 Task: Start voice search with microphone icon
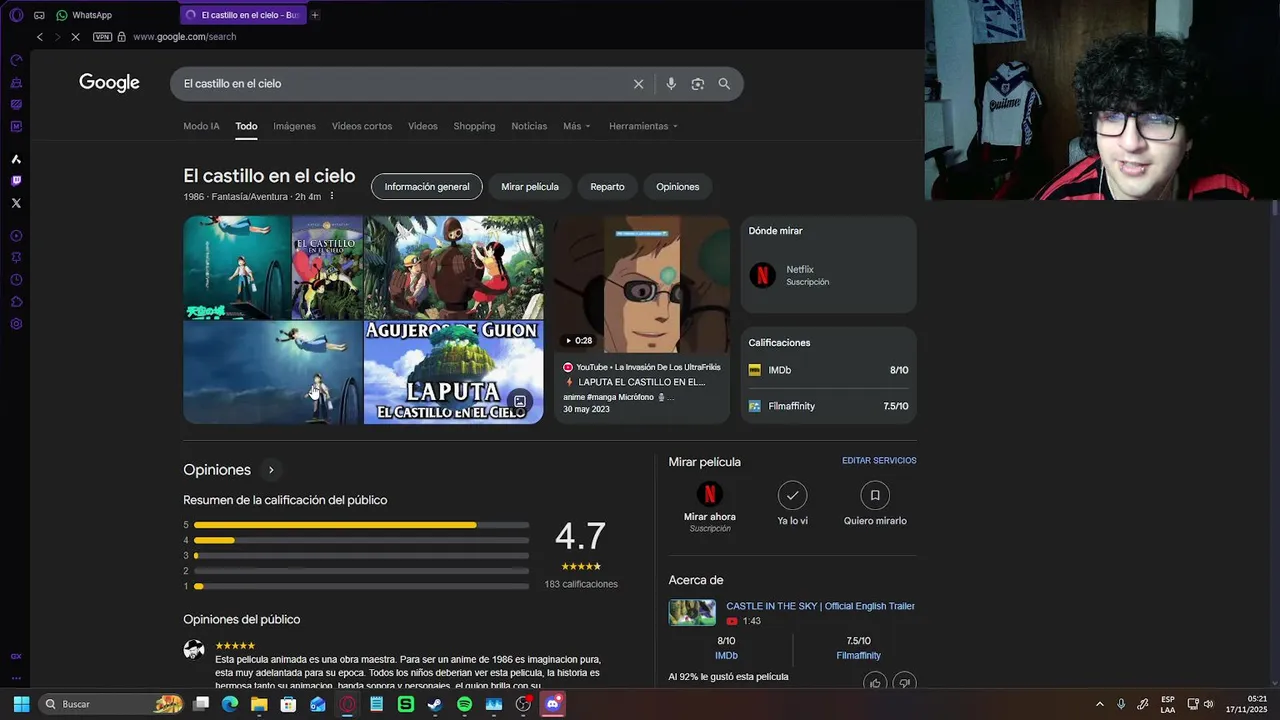tap(671, 84)
